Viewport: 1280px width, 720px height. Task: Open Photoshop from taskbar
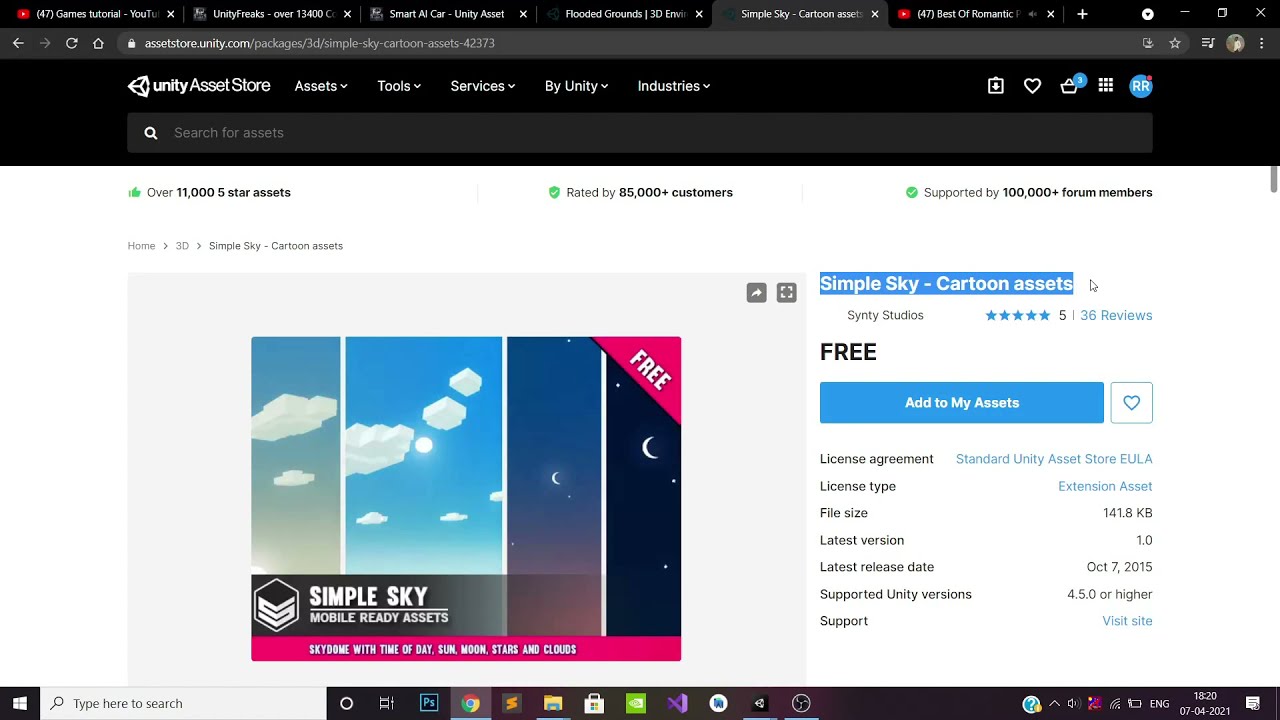(429, 703)
